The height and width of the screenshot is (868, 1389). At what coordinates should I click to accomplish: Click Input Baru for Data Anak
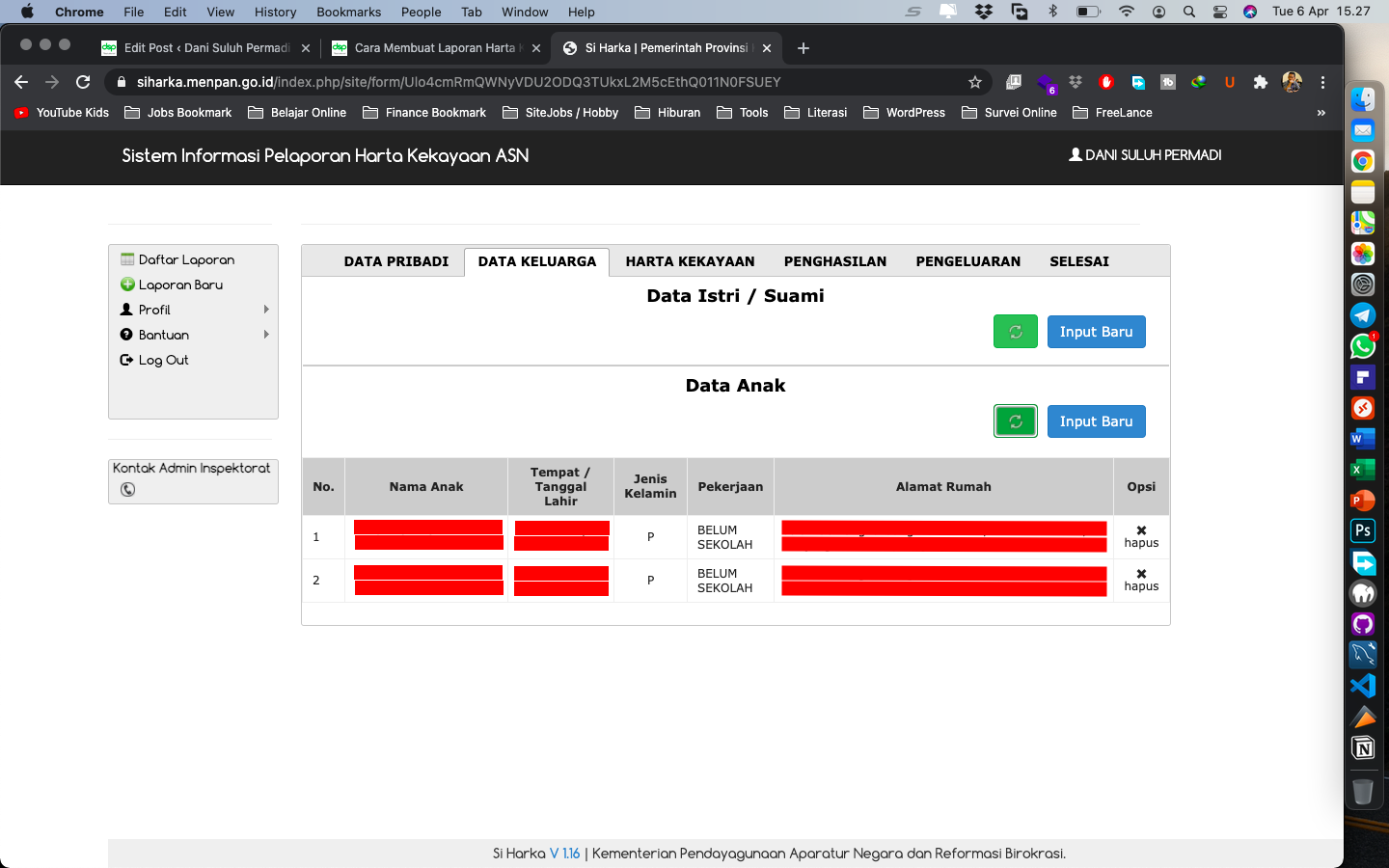point(1096,421)
